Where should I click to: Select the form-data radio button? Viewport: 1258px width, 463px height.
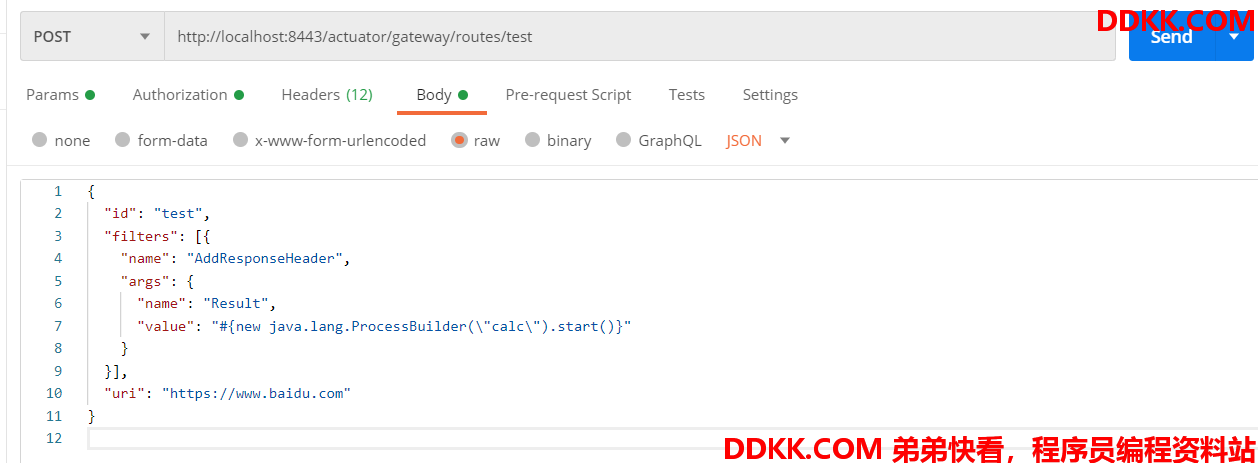123,140
